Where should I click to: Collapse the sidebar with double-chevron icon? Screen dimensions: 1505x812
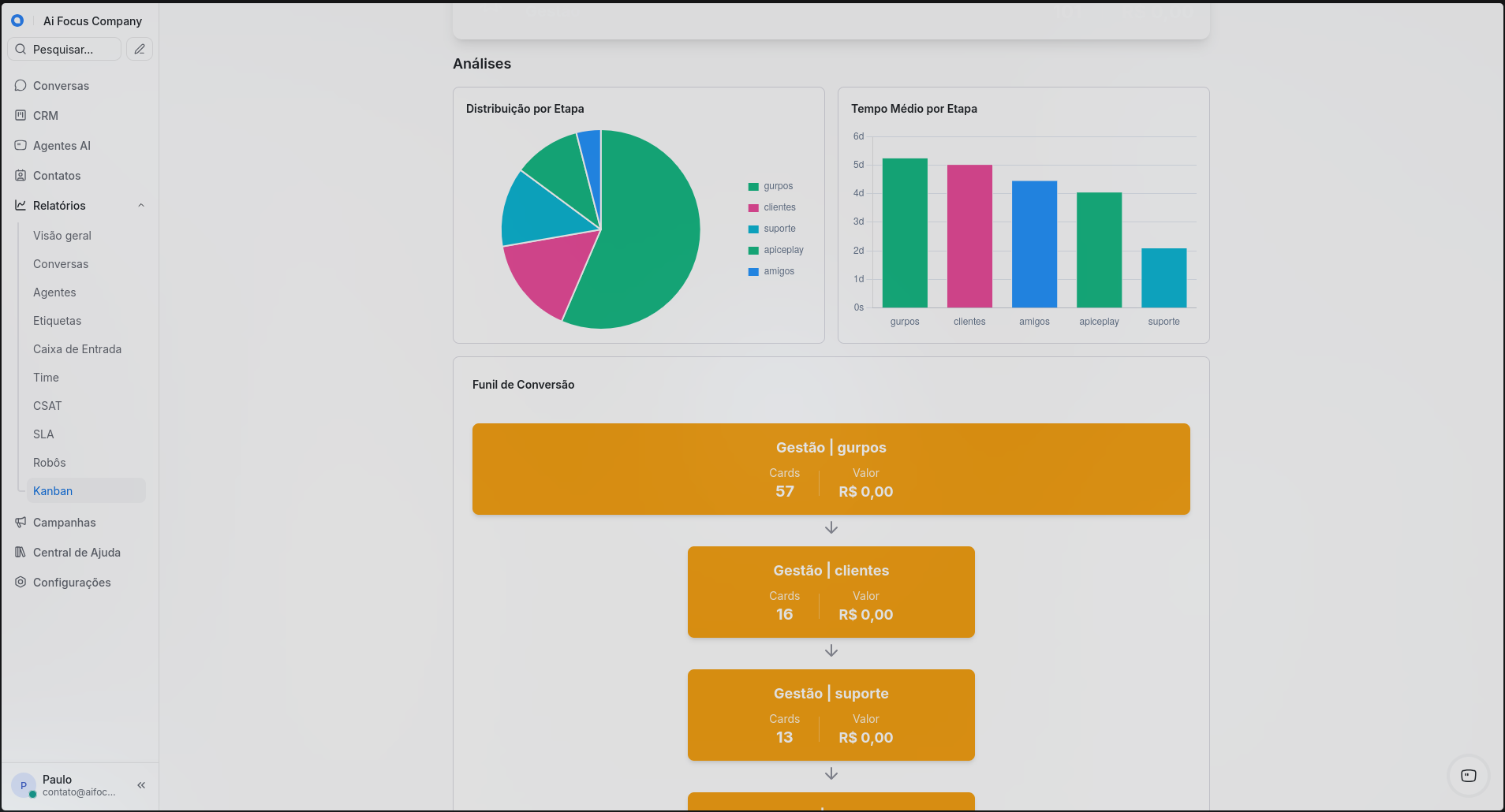tap(141, 785)
